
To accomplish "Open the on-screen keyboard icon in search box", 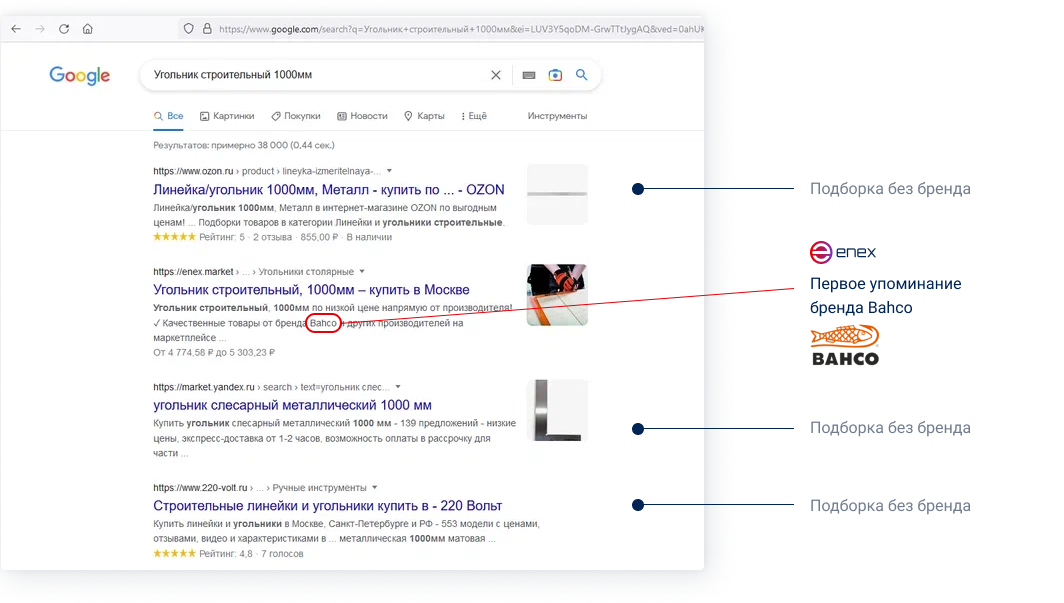I will pyautogui.click(x=529, y=75).
